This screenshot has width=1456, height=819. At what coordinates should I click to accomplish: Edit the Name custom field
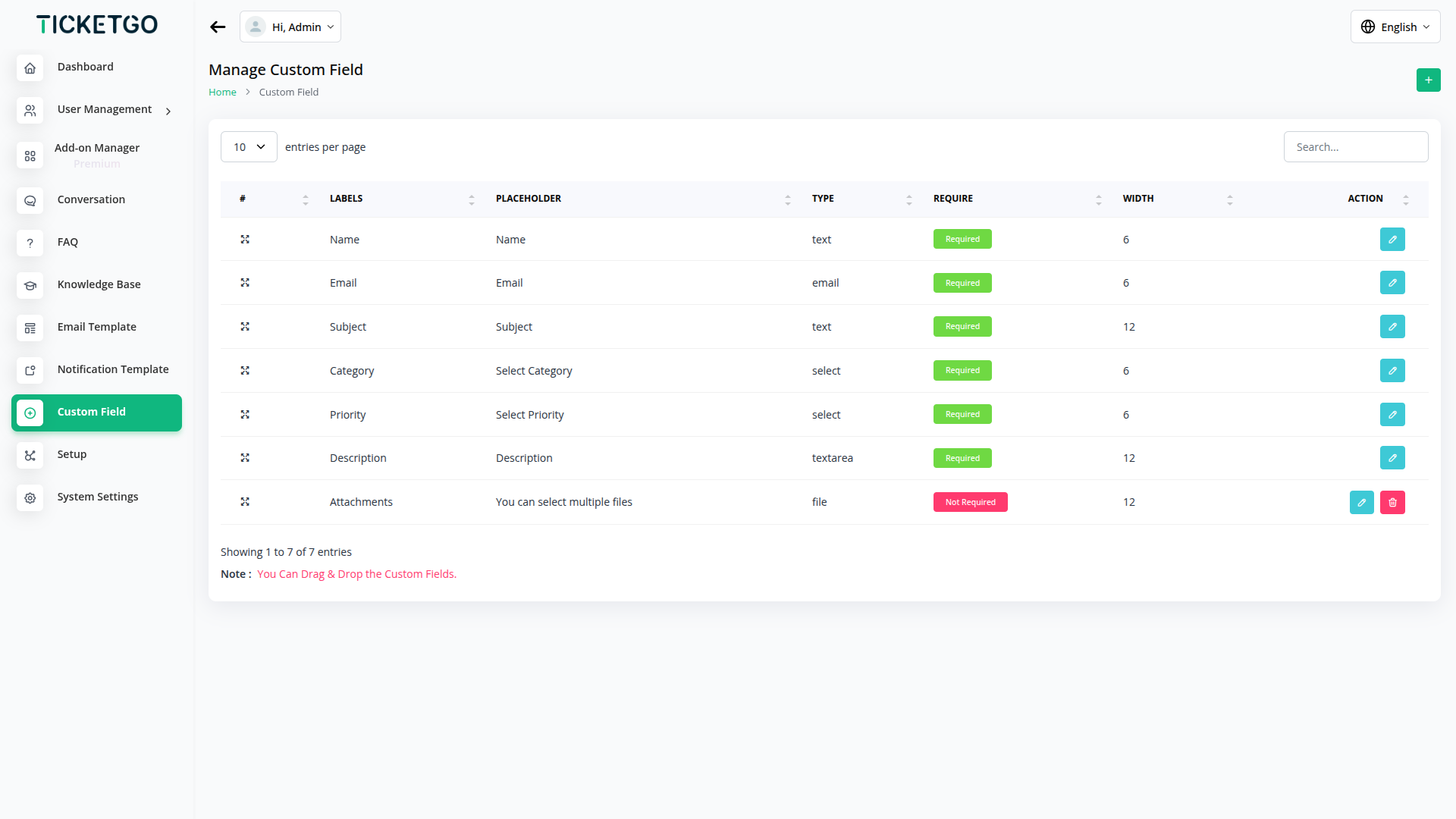coord(1392,240)
